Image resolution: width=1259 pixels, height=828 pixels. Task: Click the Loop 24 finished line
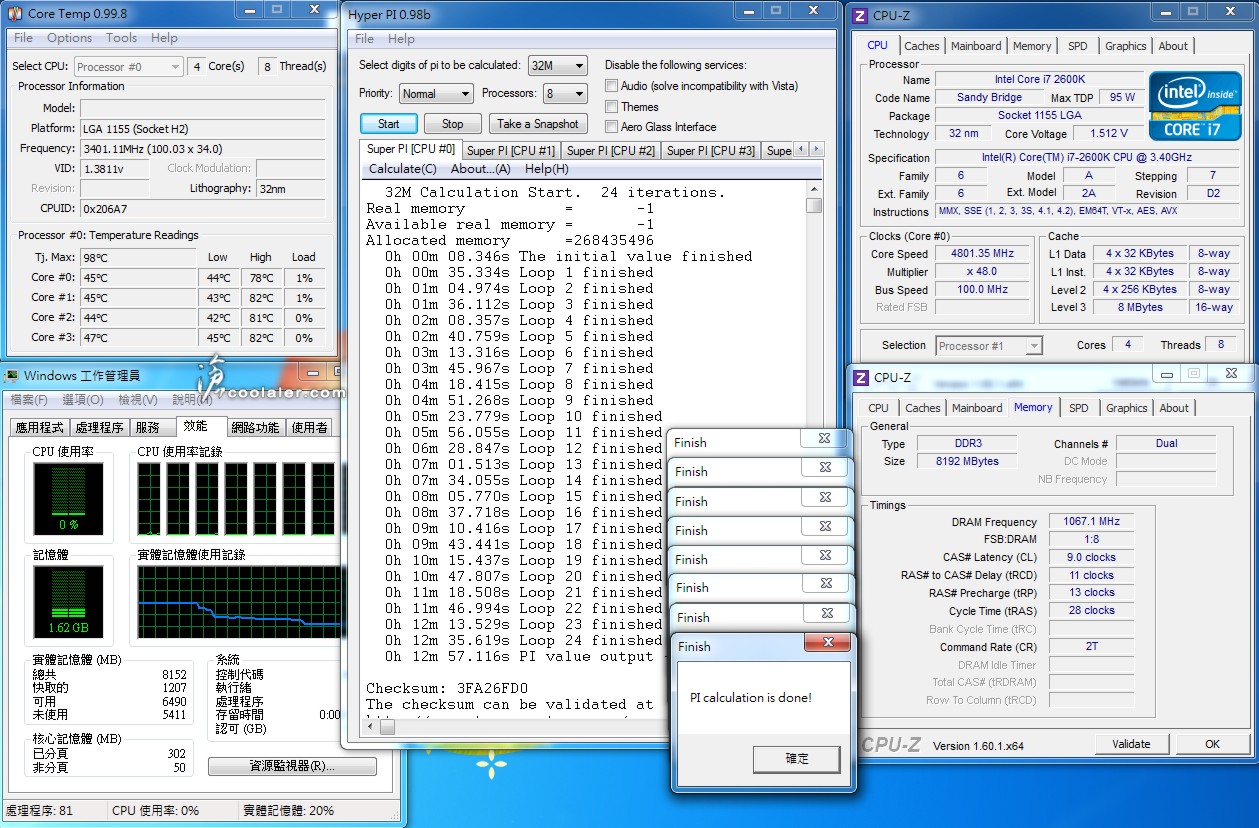(524, 640)
